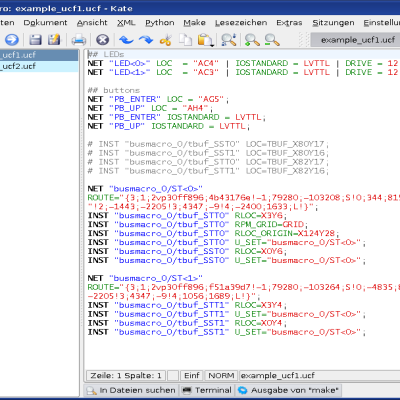Click the Zeile: 1 Spalte: 1 status field
Viewport: 400px width, 400px height.
[x=126, y=376]
